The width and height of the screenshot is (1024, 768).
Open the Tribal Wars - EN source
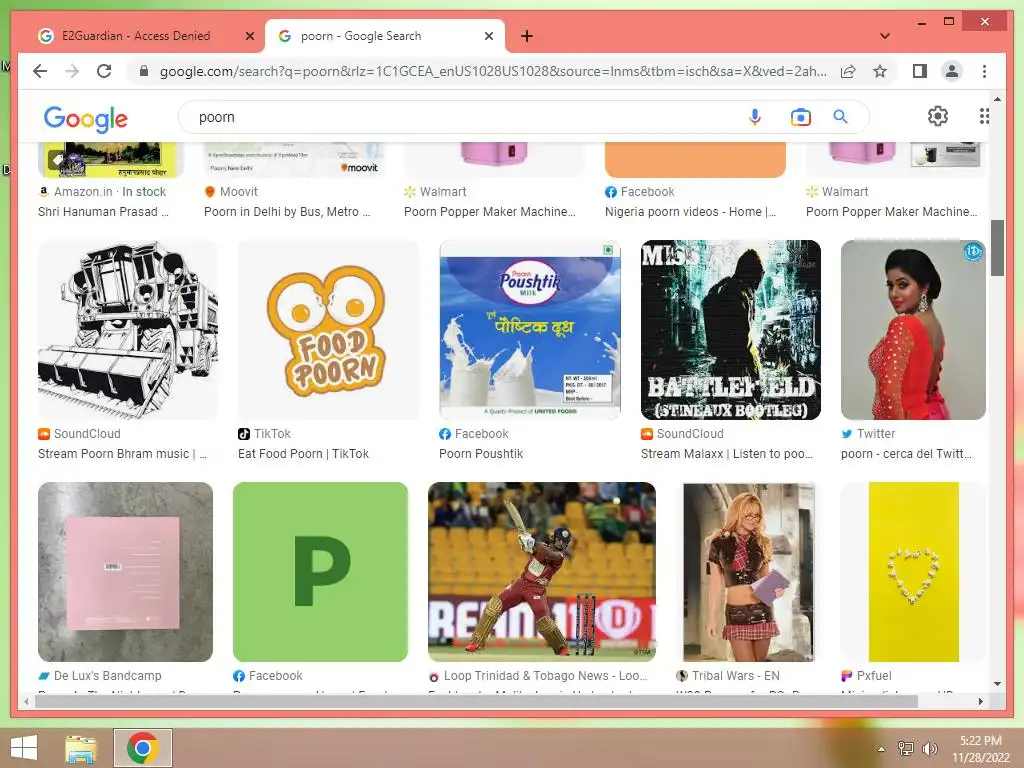point(728,675)
